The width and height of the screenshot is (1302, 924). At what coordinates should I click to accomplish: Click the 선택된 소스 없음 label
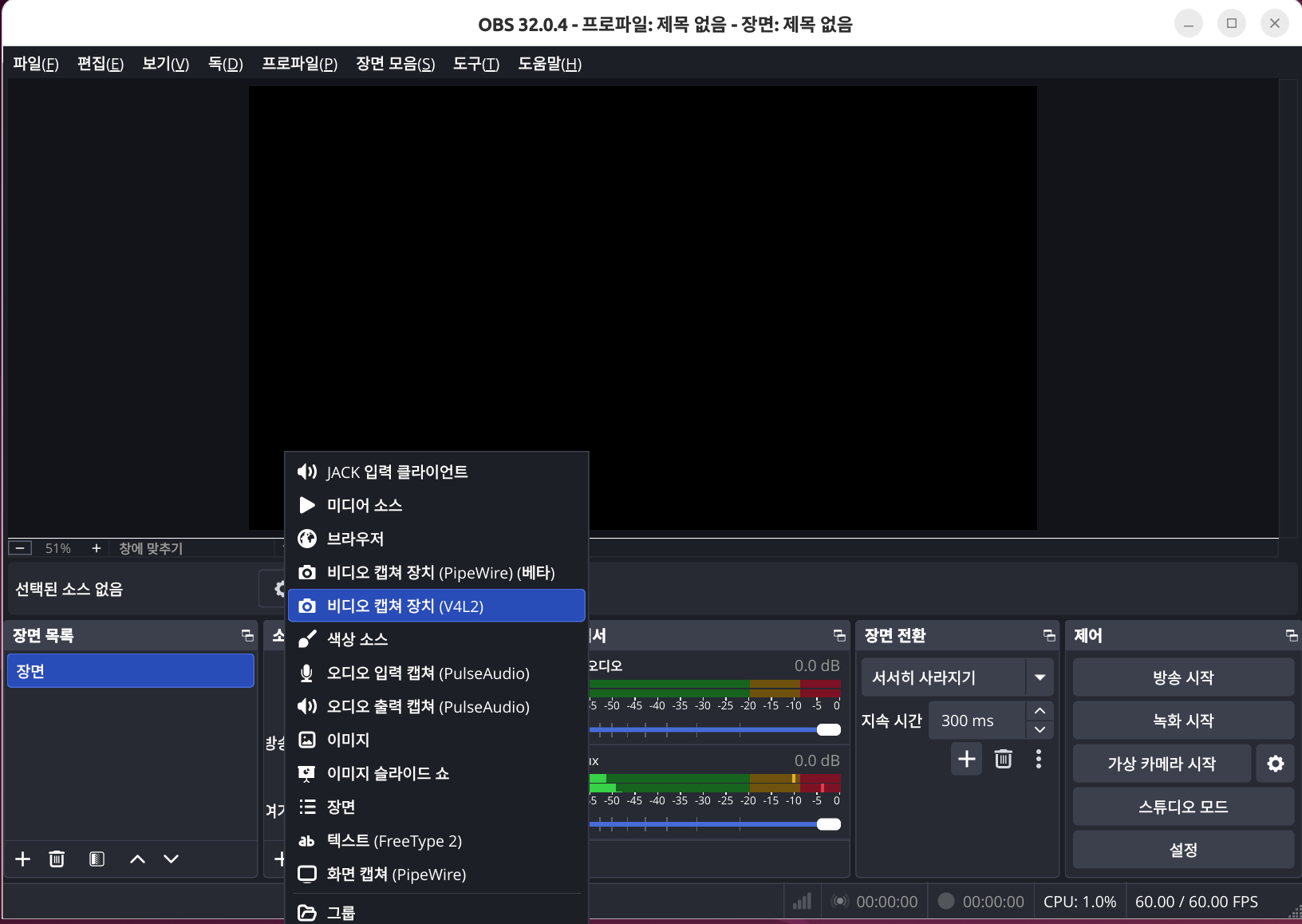(x=69, y=589)
